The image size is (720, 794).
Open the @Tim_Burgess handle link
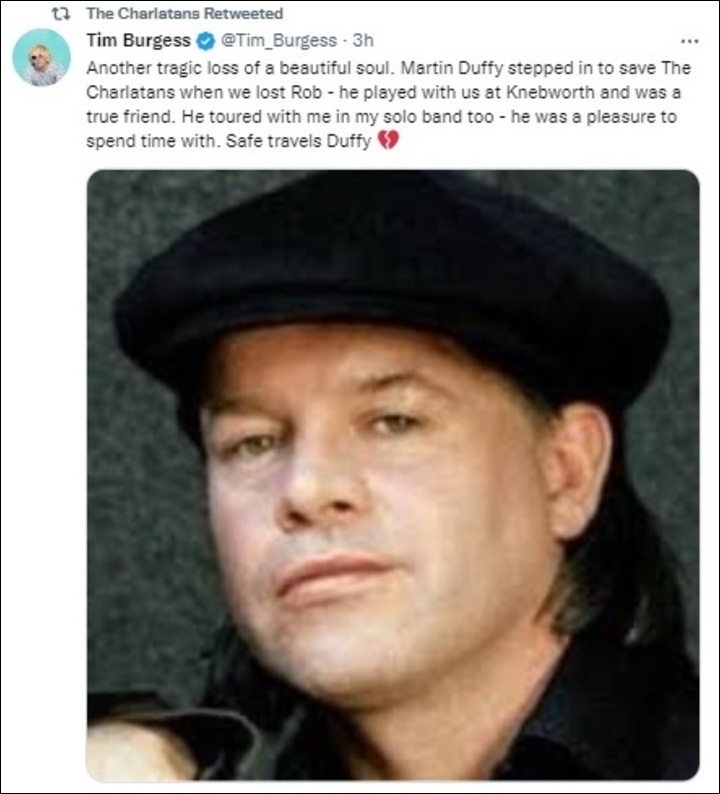[x=278, y=41]
